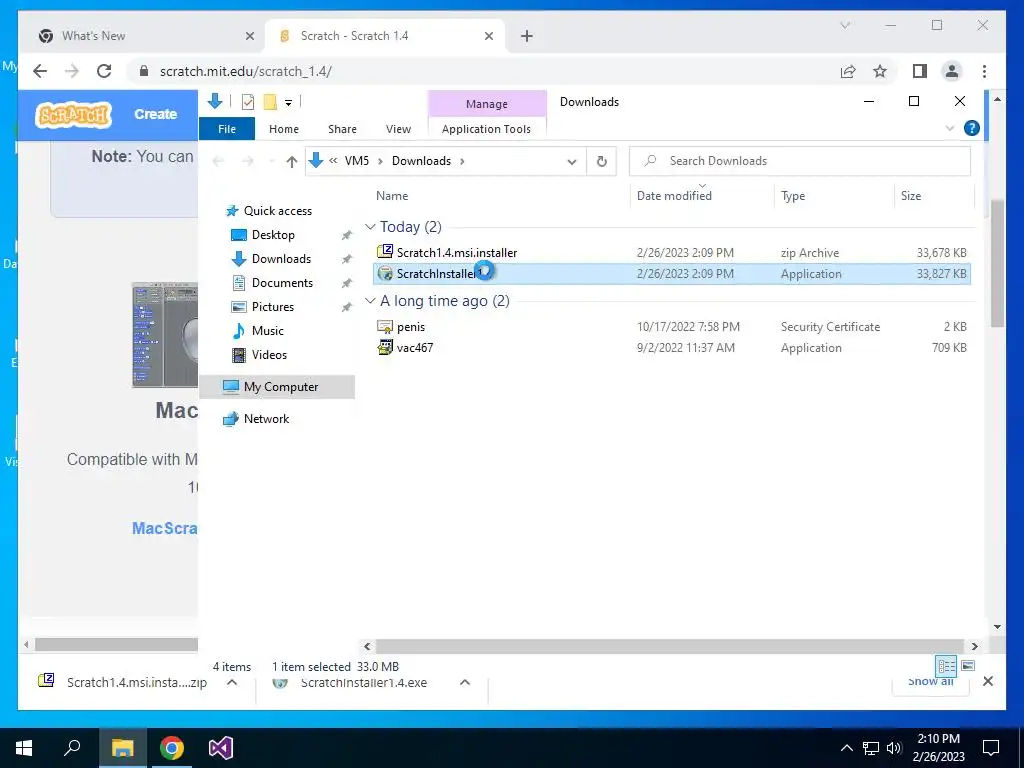Open the File ribbon tab
The height and width of the screenshot is (768, 1024).
[227, 129]
